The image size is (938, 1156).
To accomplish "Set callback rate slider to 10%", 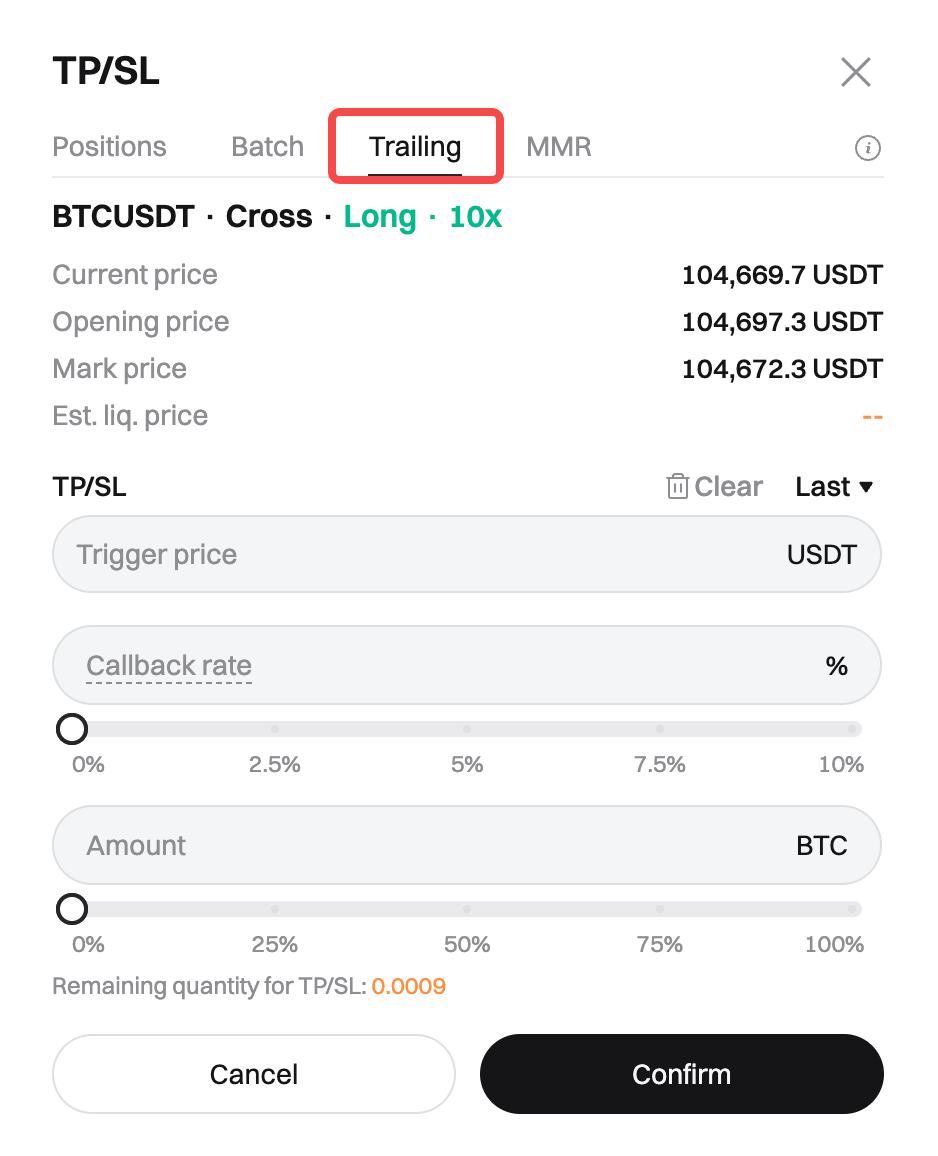I will (x=852, y=729).
